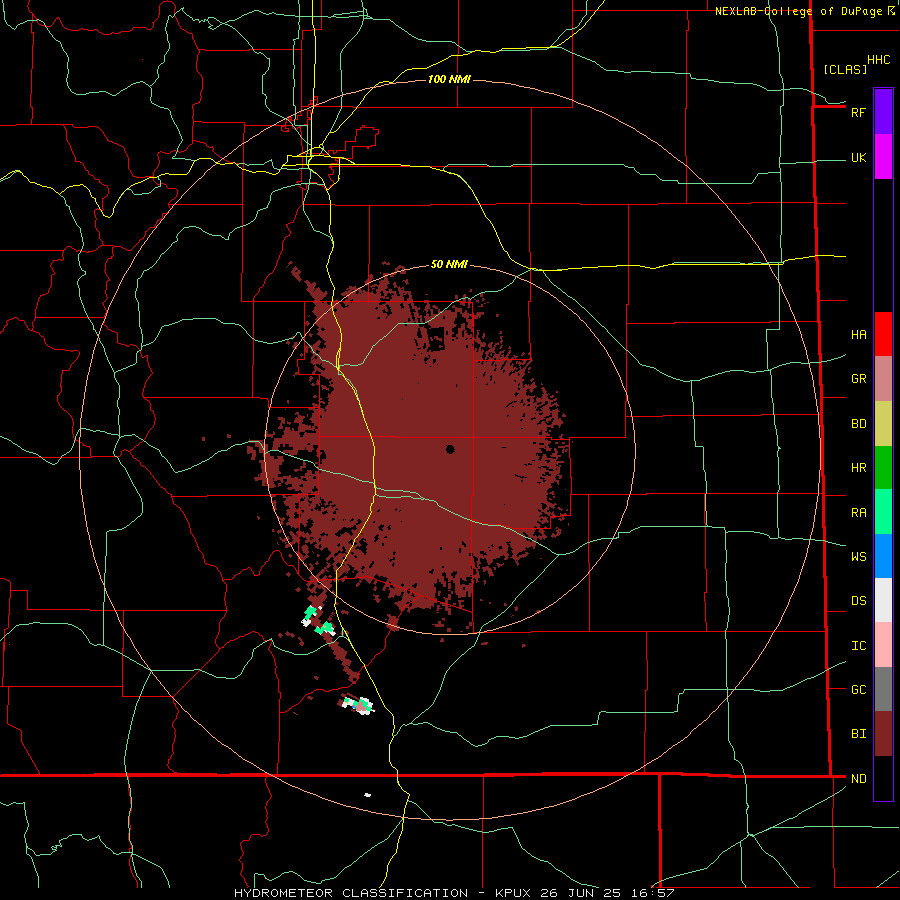Click the GC legend label
The image size is (900, 900).
click(858, 690)
